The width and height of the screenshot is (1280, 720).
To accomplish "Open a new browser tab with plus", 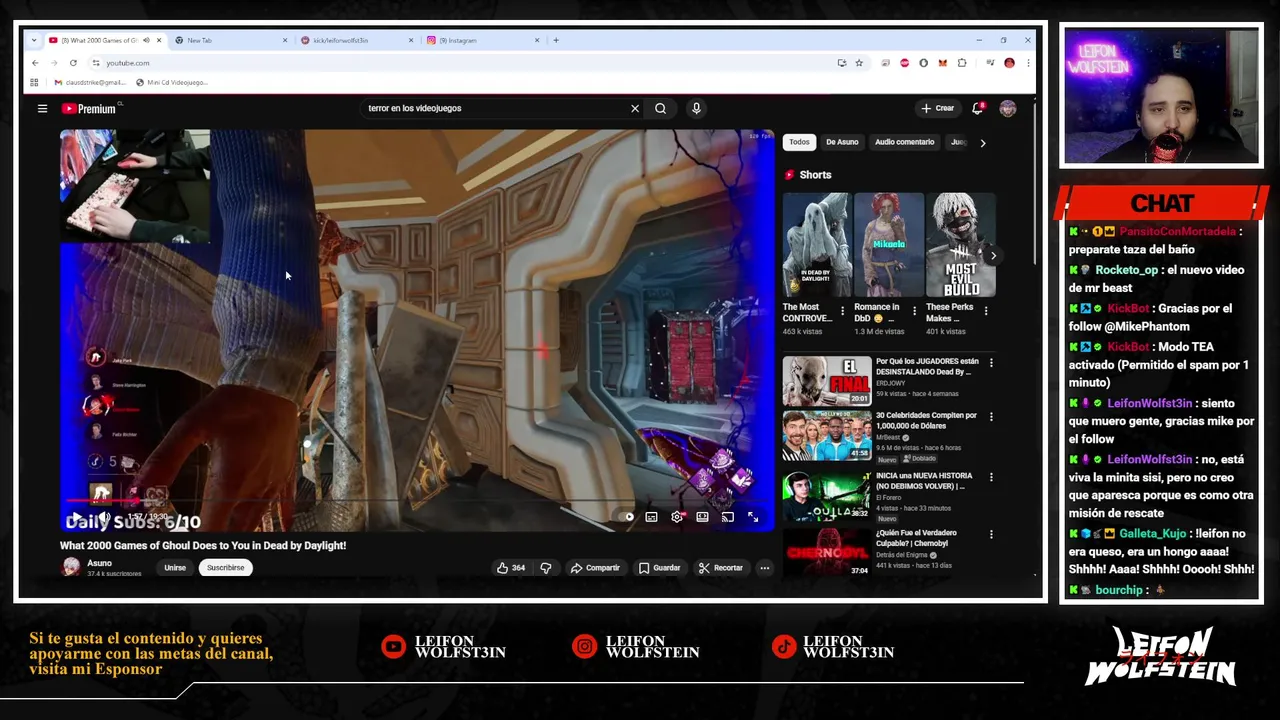I will tap(556, 40).
